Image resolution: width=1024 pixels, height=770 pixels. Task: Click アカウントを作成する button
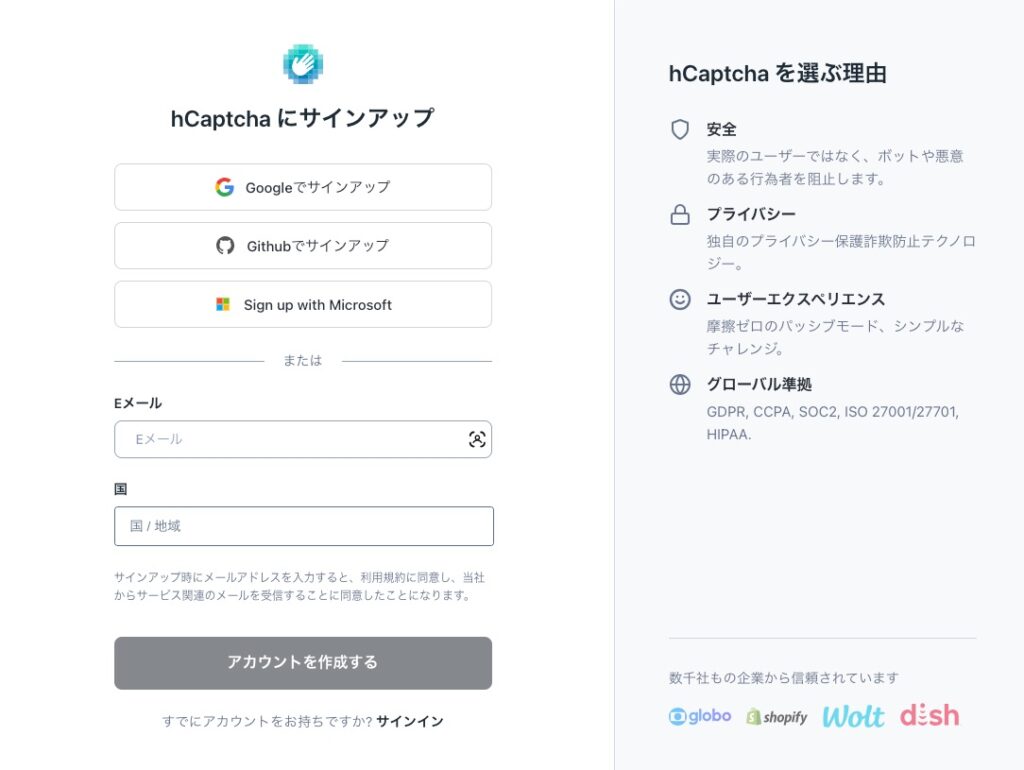click(x=303, y=663)
